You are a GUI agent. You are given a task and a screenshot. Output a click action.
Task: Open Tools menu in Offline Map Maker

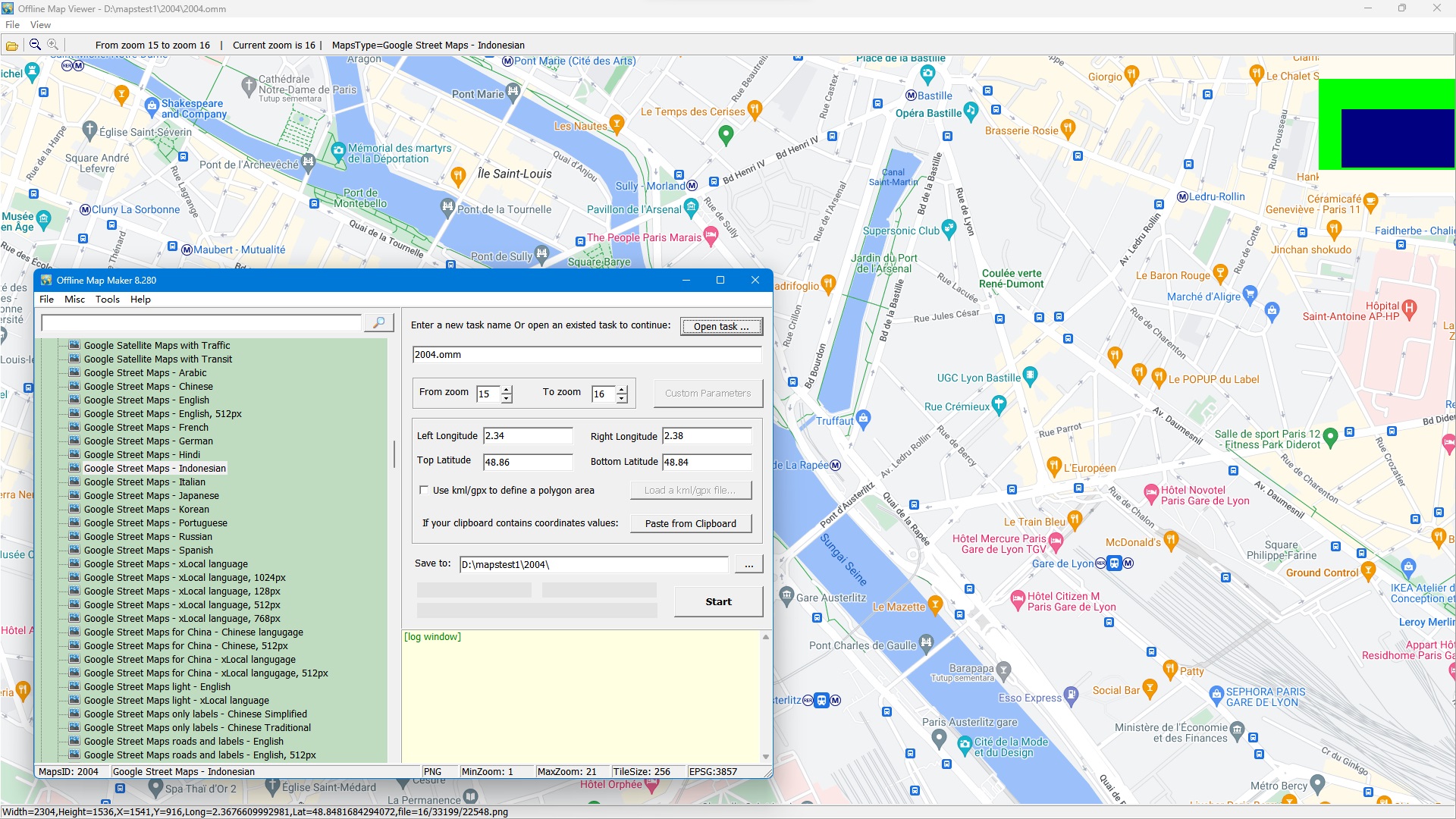click(x=108, y=300)
